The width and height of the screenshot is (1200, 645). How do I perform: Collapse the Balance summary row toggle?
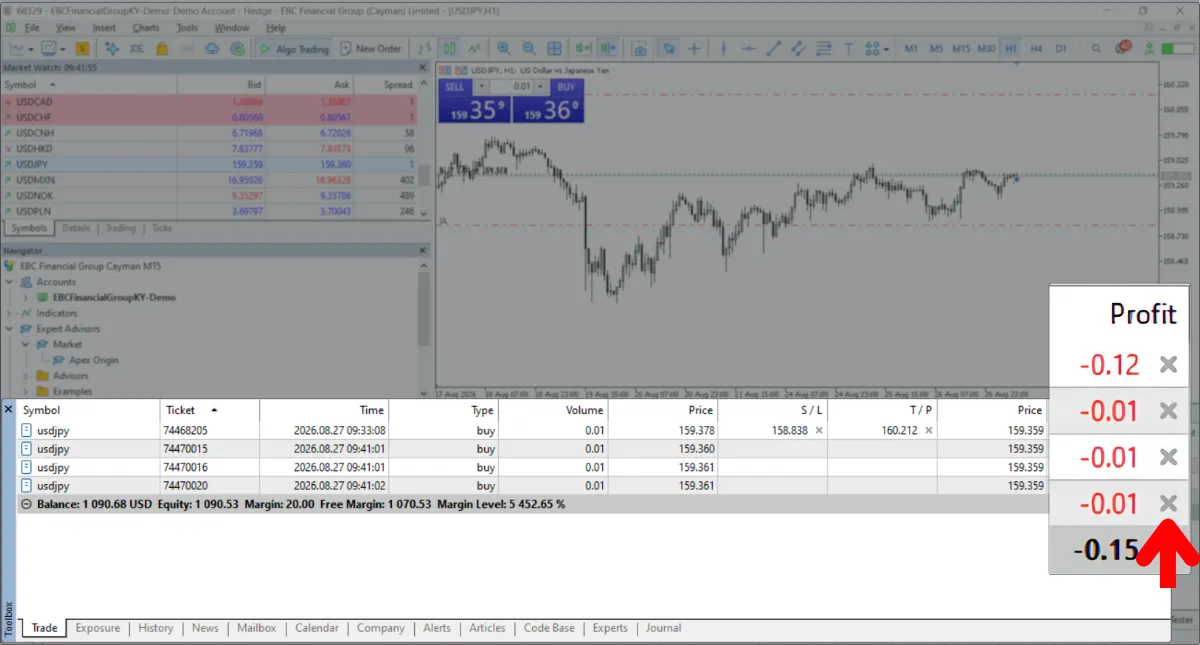coord(26,505)
